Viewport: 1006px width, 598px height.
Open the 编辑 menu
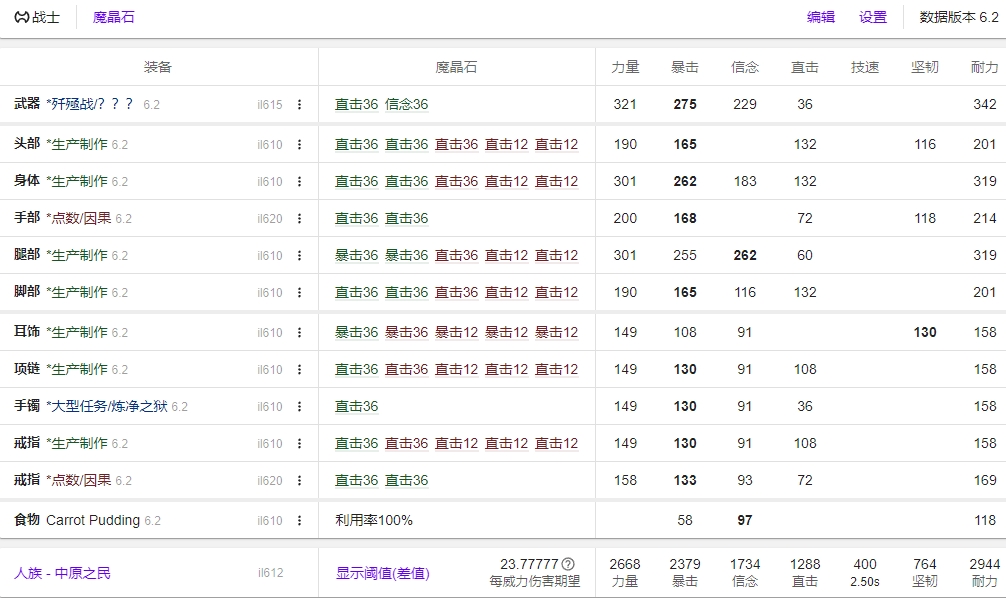pos(819,16)
